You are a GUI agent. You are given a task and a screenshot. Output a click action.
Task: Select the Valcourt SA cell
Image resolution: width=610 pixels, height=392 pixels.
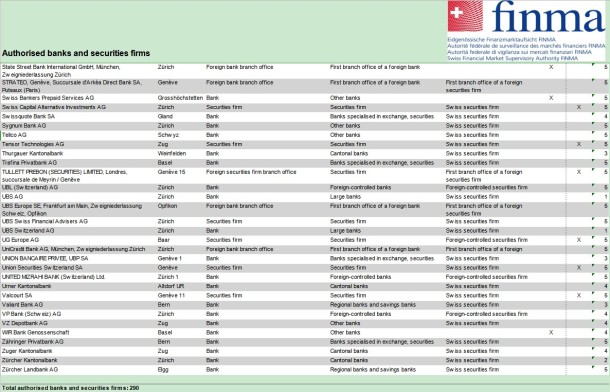[x=17, y=296]
